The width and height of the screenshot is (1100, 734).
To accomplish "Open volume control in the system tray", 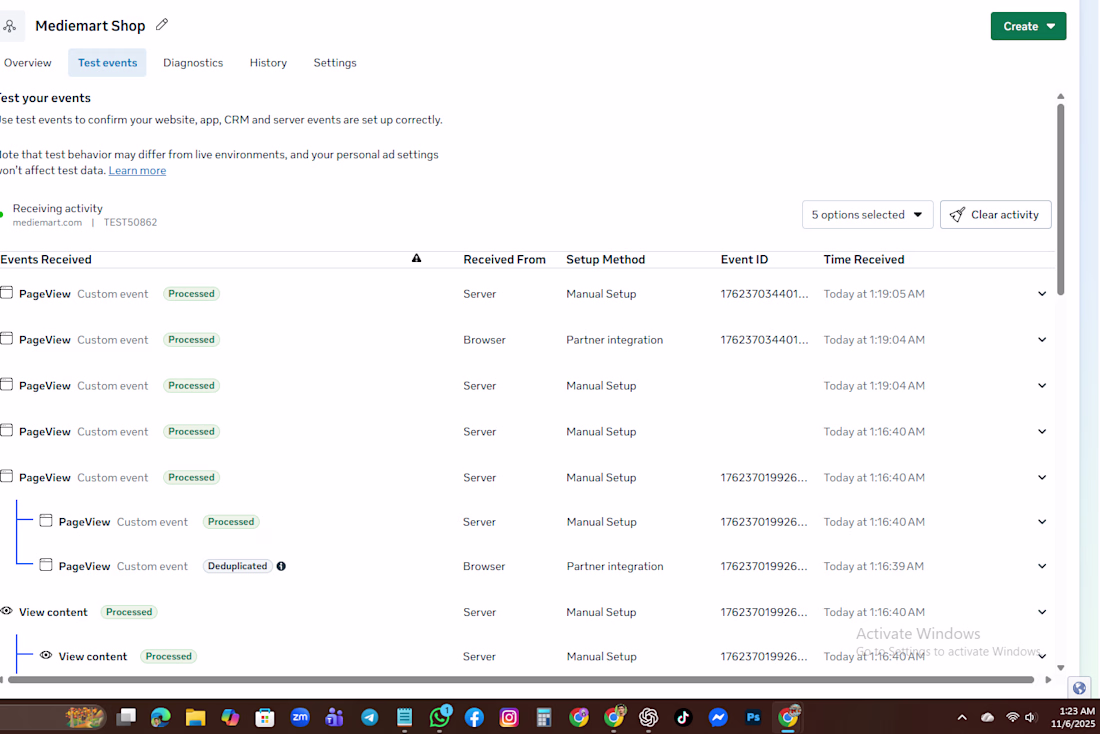I will click(1030, 717).
